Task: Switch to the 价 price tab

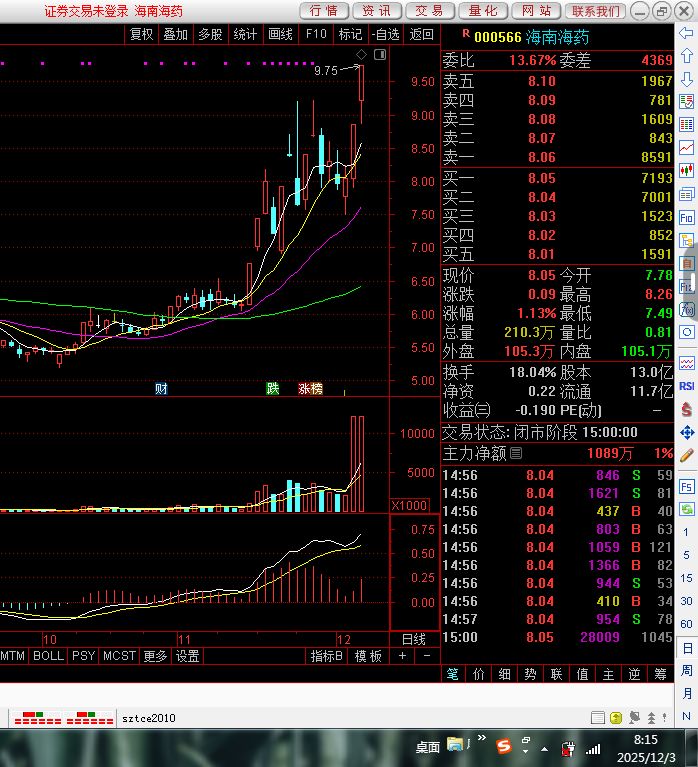Action: click(479, 674)
